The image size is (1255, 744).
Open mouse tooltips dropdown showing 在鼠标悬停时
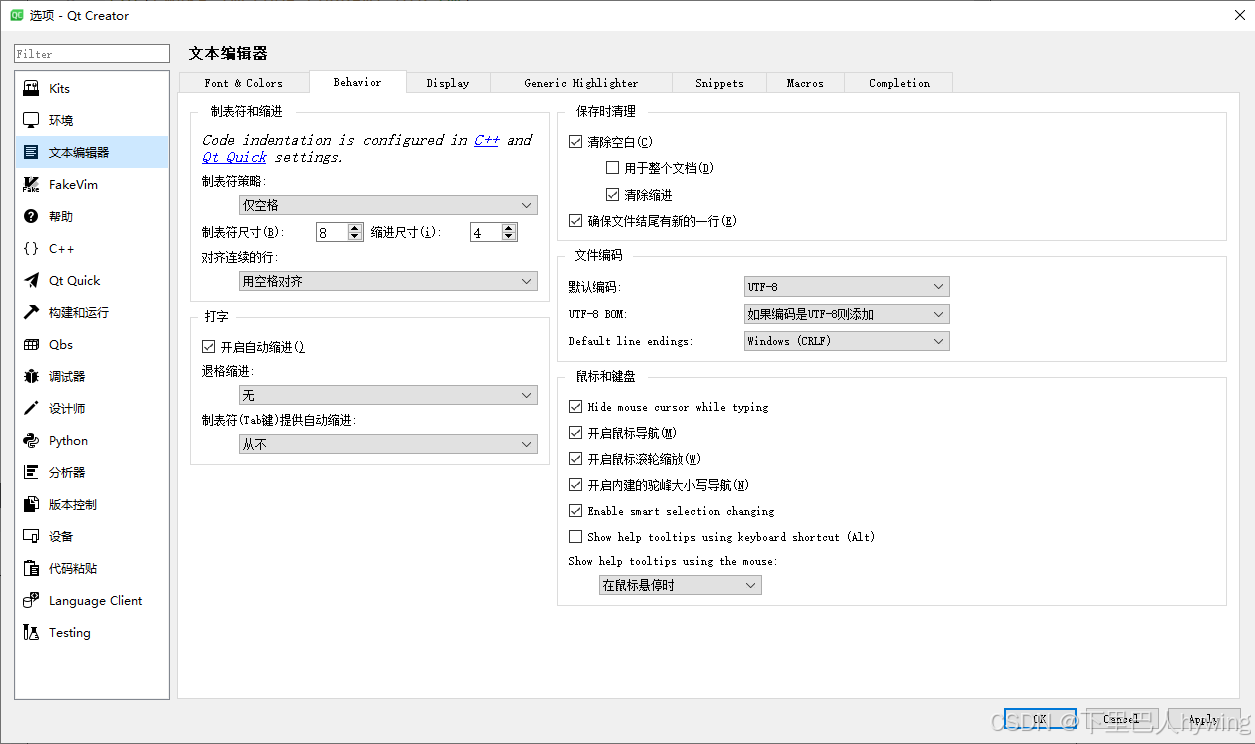[x=680, y=585]
